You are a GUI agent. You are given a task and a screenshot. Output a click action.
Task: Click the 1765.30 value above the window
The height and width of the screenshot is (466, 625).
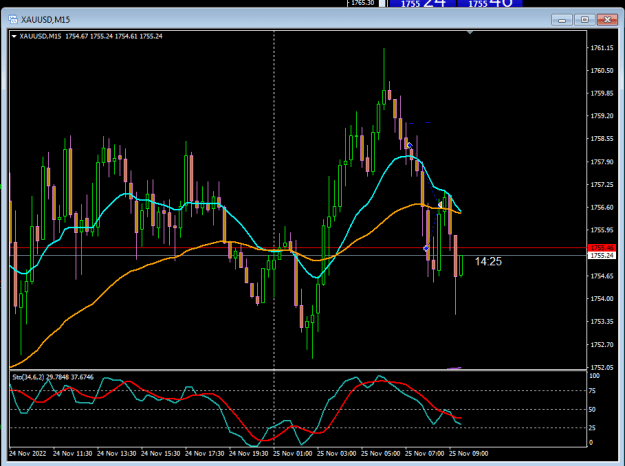363,3
